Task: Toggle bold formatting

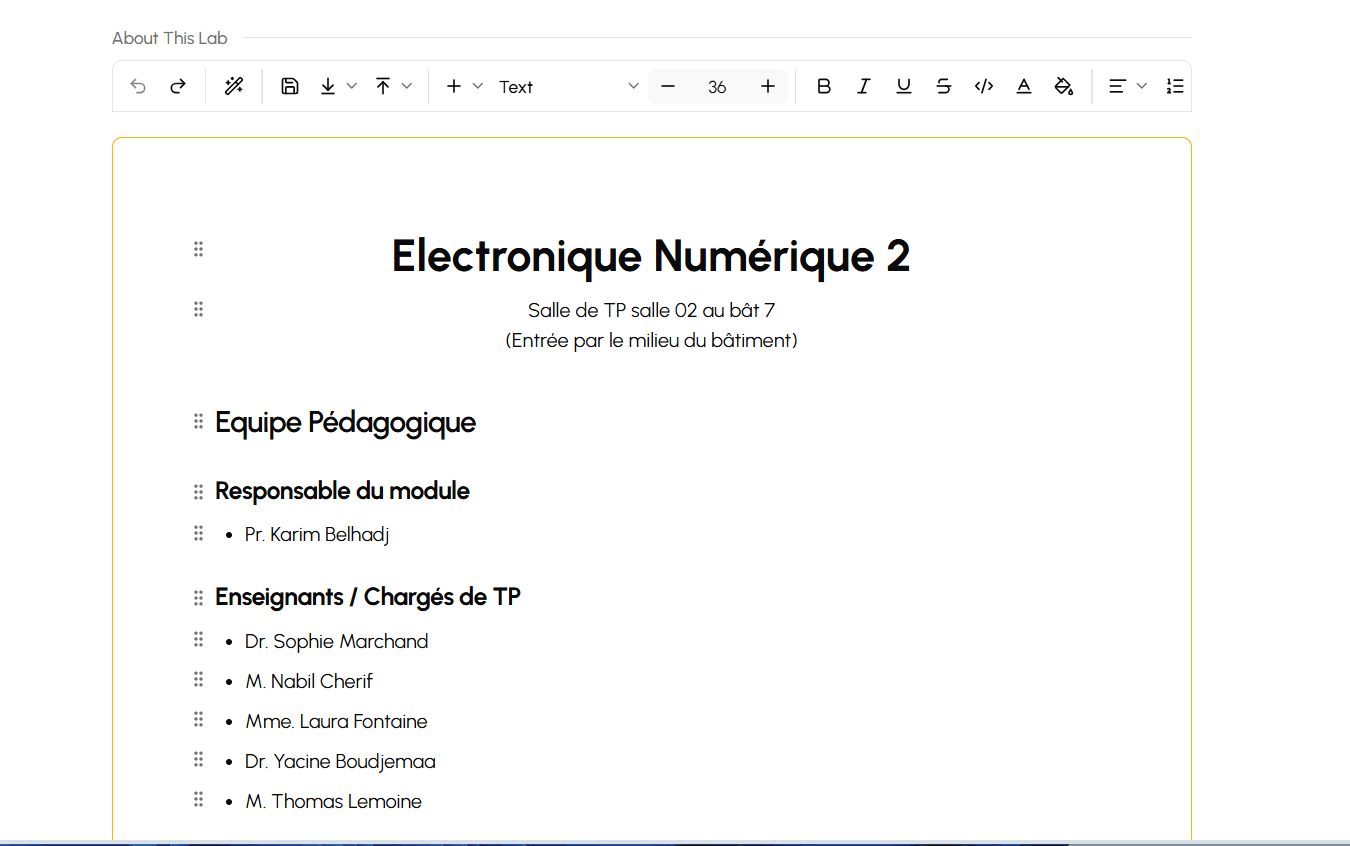Action: tap(824, 87)
